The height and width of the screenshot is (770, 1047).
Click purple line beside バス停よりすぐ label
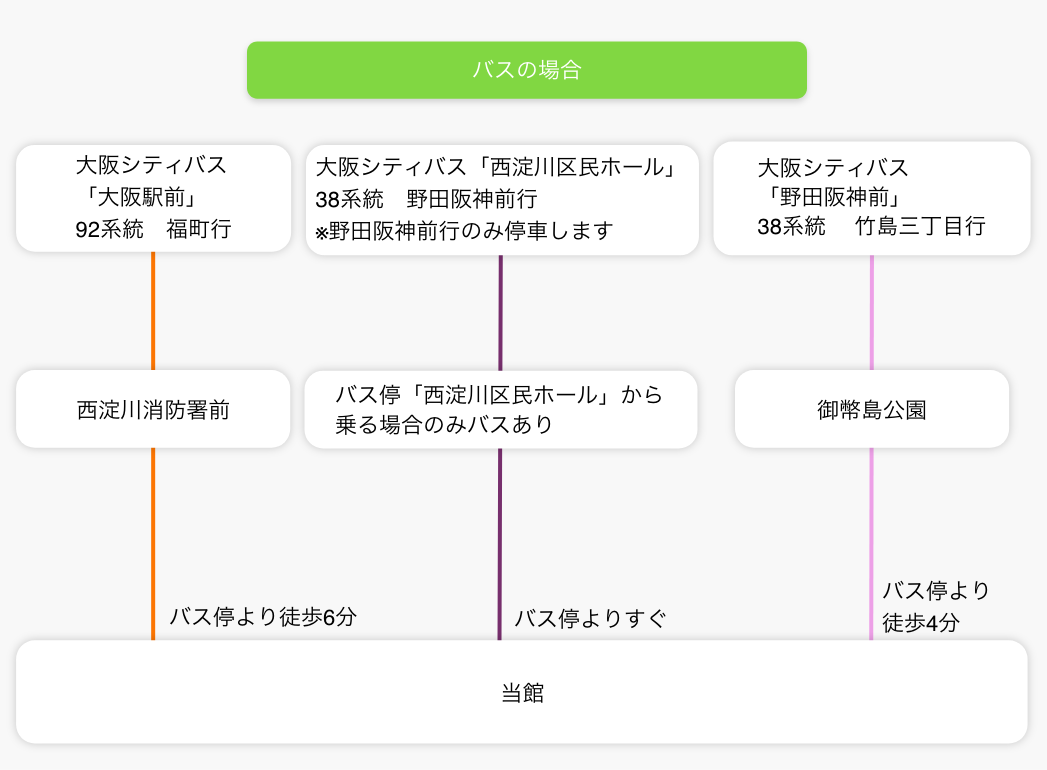coord(500,600)
